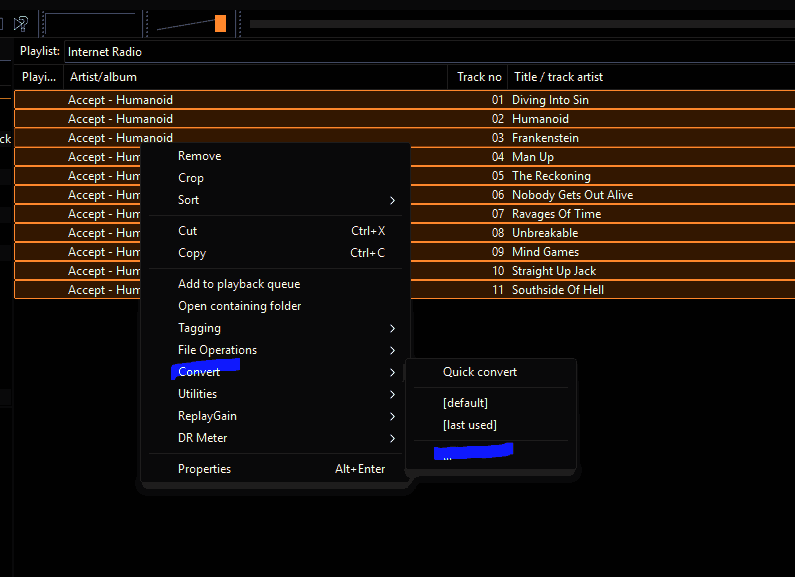Viewport: 795px width, 577px height.
Task: Click track number 05 cell
Action: coord(497,176)
